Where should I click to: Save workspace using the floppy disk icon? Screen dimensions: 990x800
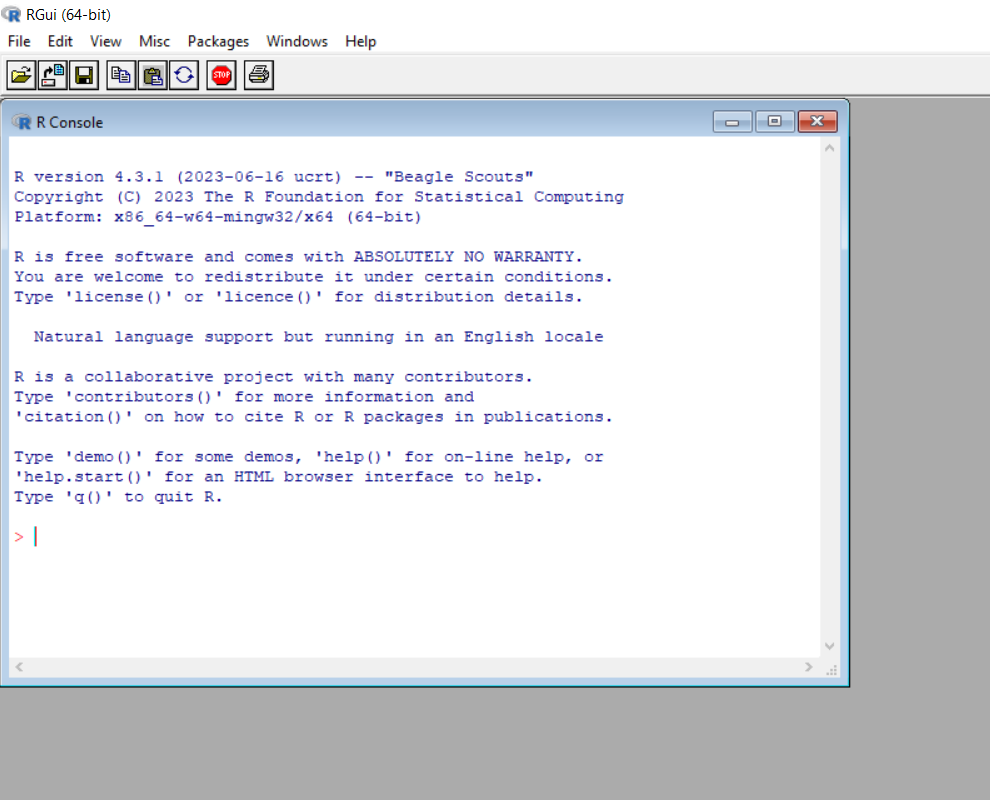click(84, 76)
